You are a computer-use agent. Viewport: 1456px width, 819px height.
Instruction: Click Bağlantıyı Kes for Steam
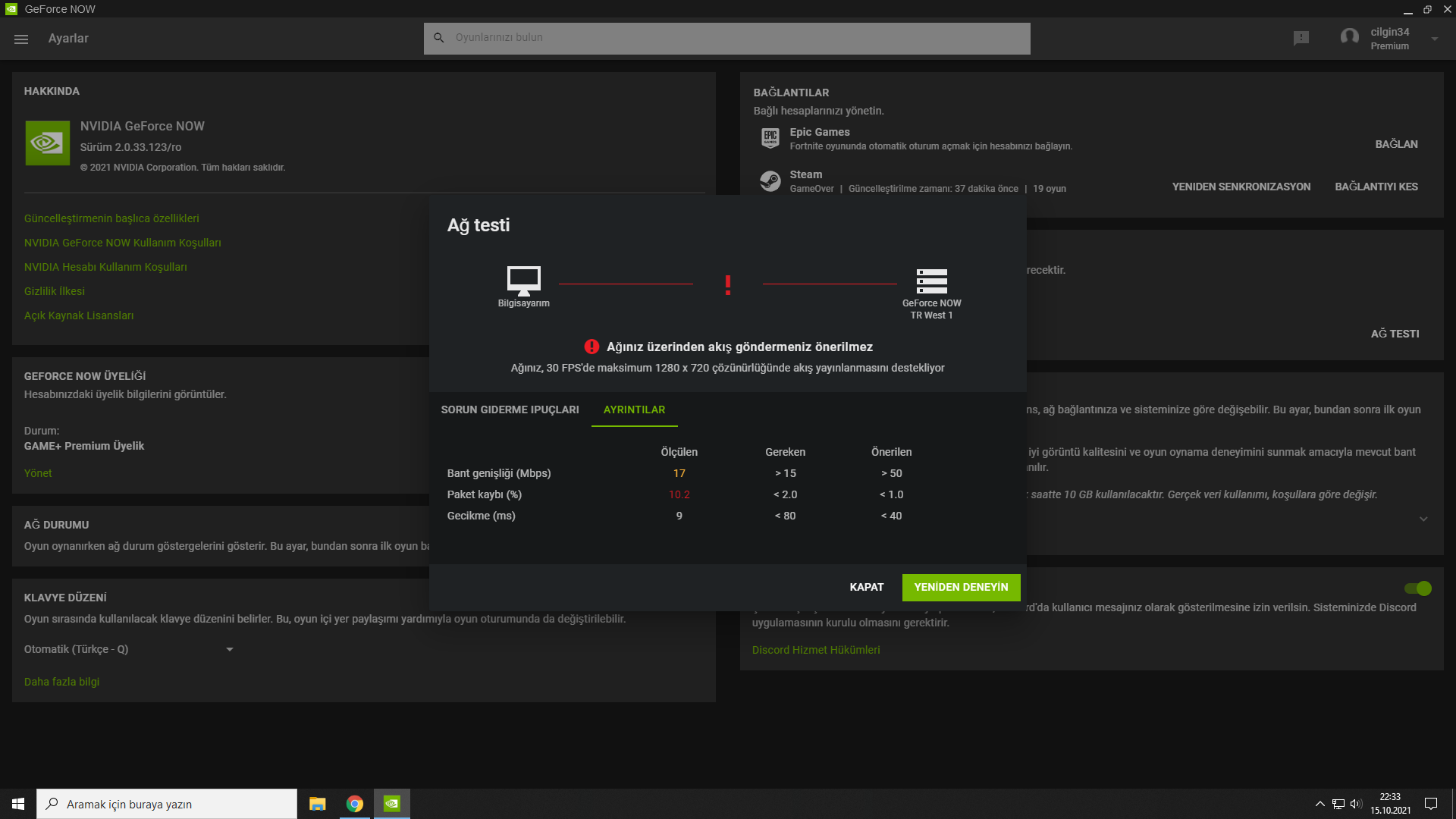[x=1376, y=187]
